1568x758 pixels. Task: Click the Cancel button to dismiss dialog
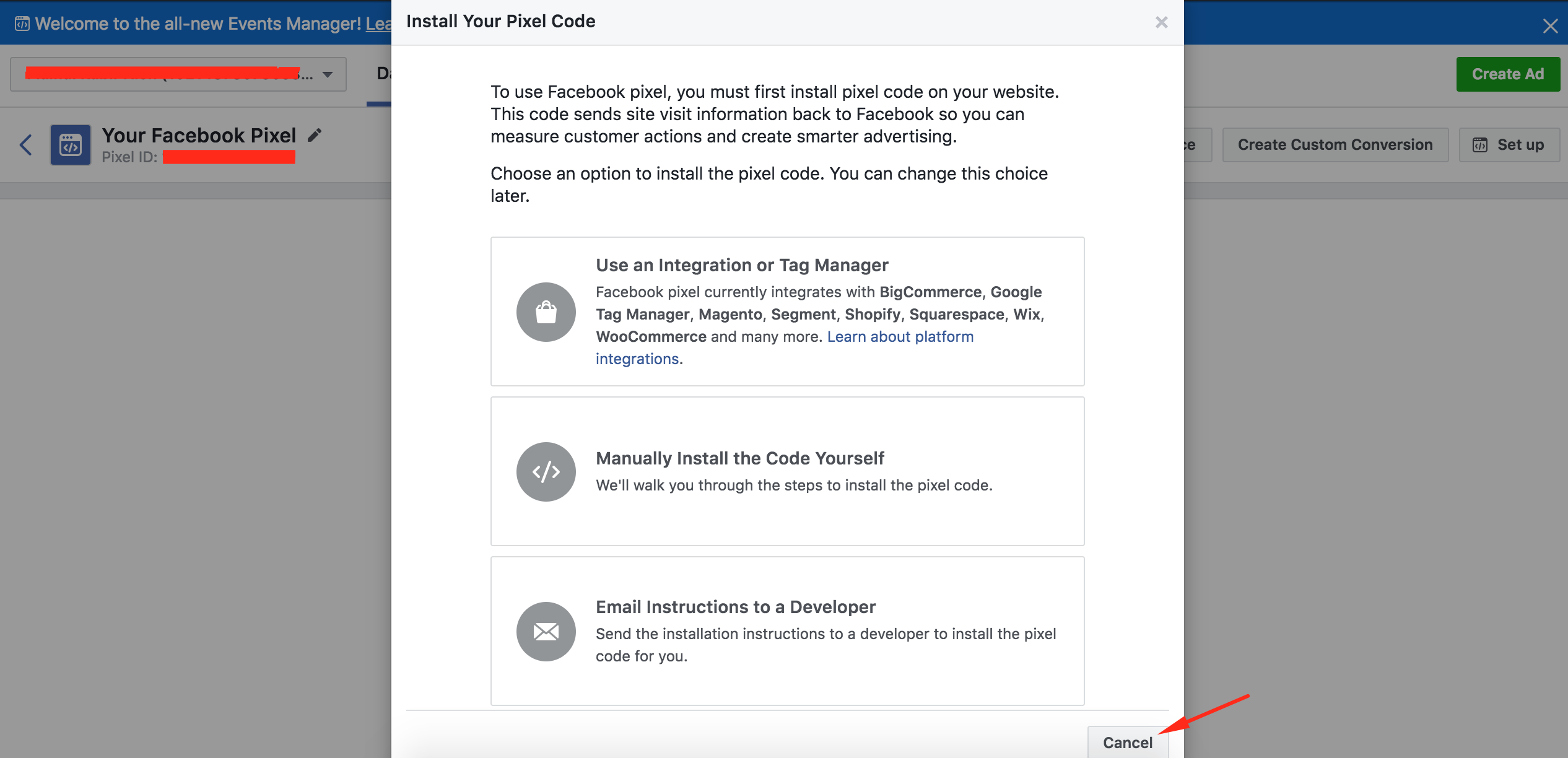coord(1127,742)
